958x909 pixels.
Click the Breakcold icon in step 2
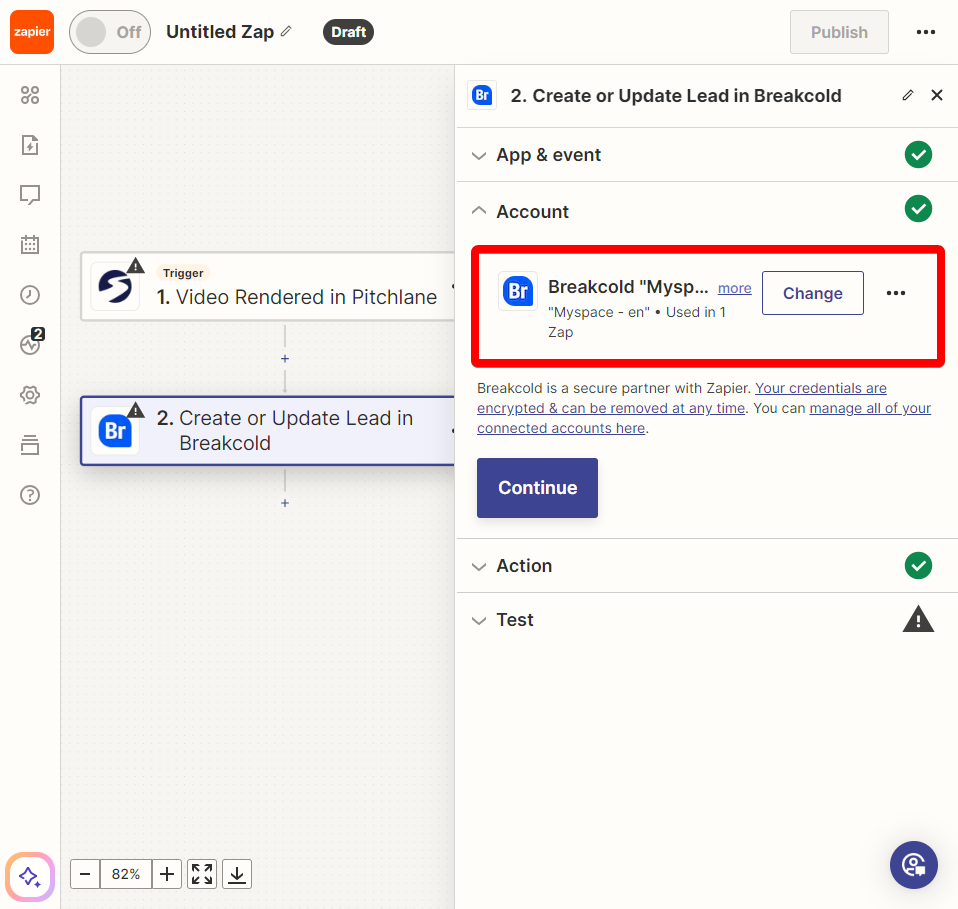[115, 431]
